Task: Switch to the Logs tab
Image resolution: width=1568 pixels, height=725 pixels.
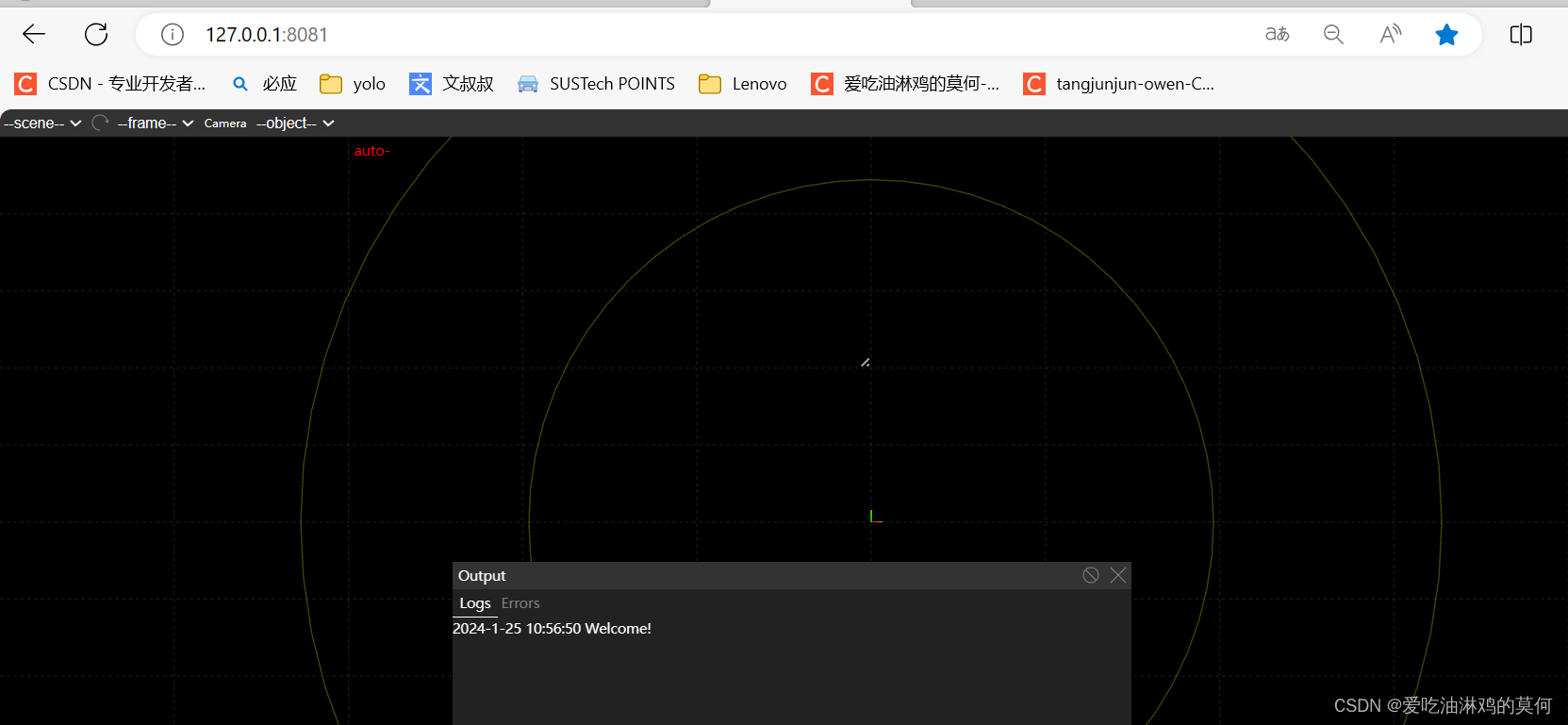Action: pyautogui.click(x=475, y=603)
